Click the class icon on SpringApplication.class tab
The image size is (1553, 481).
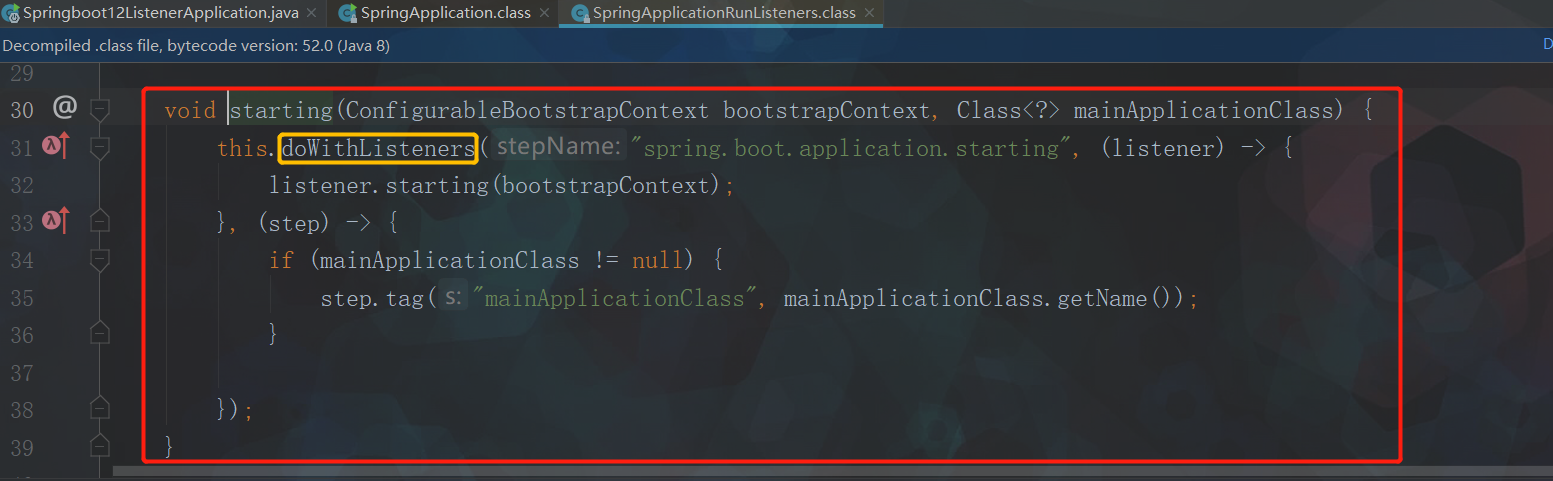(x=347, y=14)
